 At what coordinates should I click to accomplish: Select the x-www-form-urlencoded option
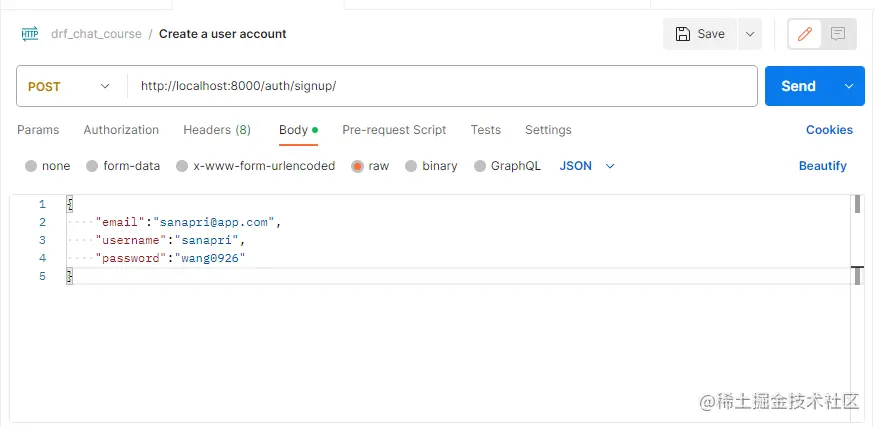tap(255, 166)
